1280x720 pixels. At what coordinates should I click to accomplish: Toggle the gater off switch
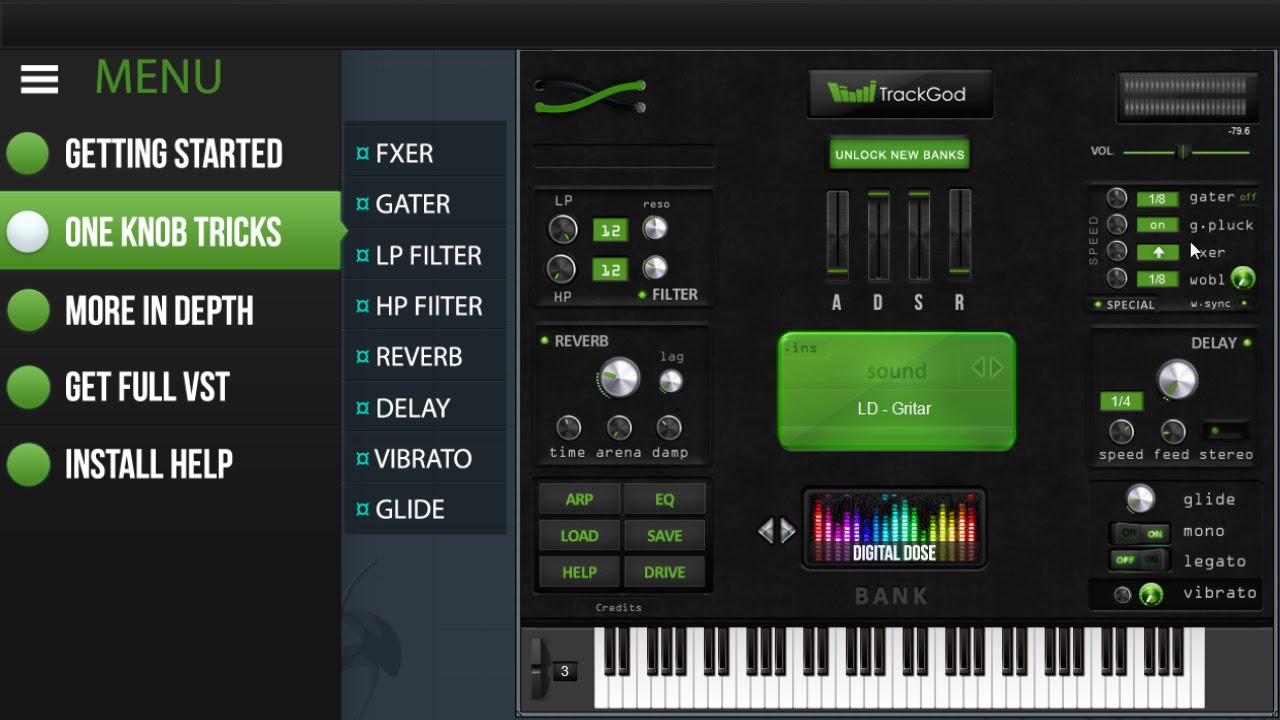[x=1248, y=197]
